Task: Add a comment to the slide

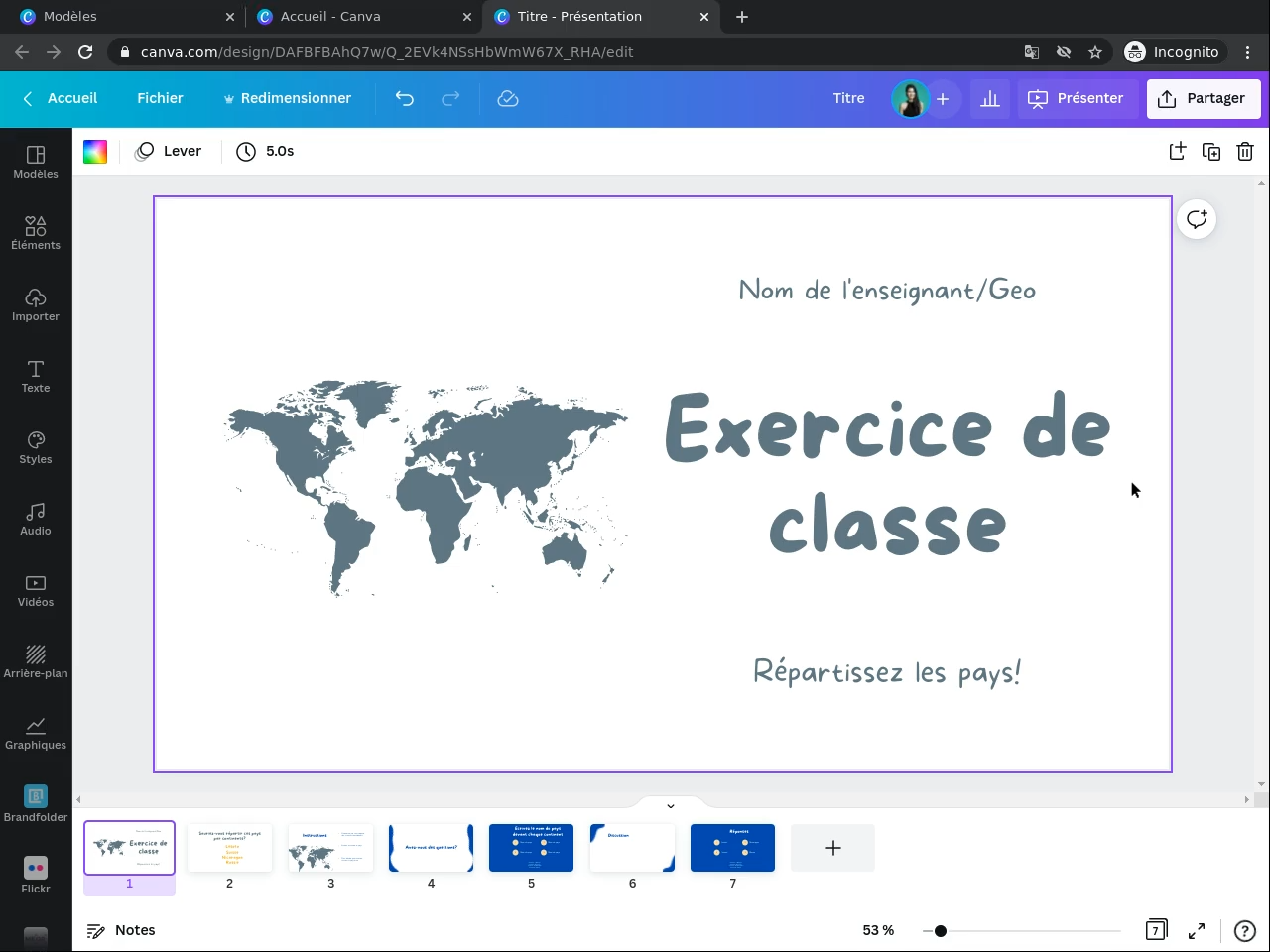Action: 1197,219
